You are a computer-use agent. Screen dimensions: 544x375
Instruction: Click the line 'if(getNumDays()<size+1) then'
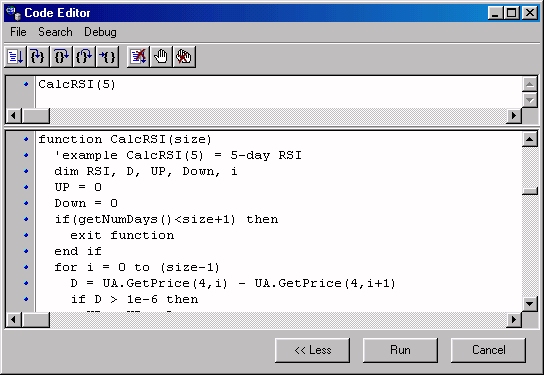coord(166,219)
